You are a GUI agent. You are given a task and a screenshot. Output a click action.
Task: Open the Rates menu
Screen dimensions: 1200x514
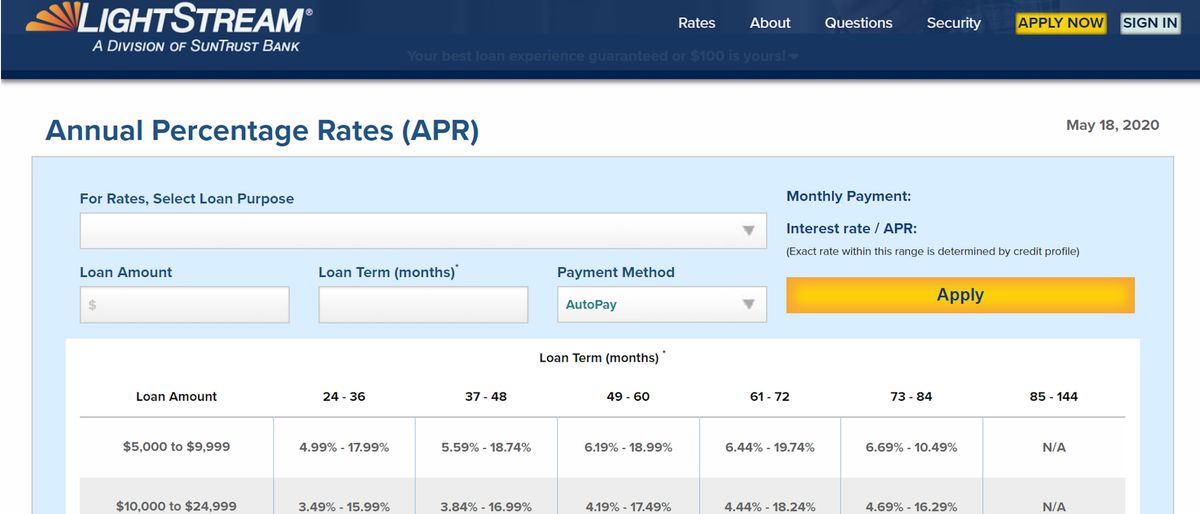pyautogui.click(x=697, y=23)
